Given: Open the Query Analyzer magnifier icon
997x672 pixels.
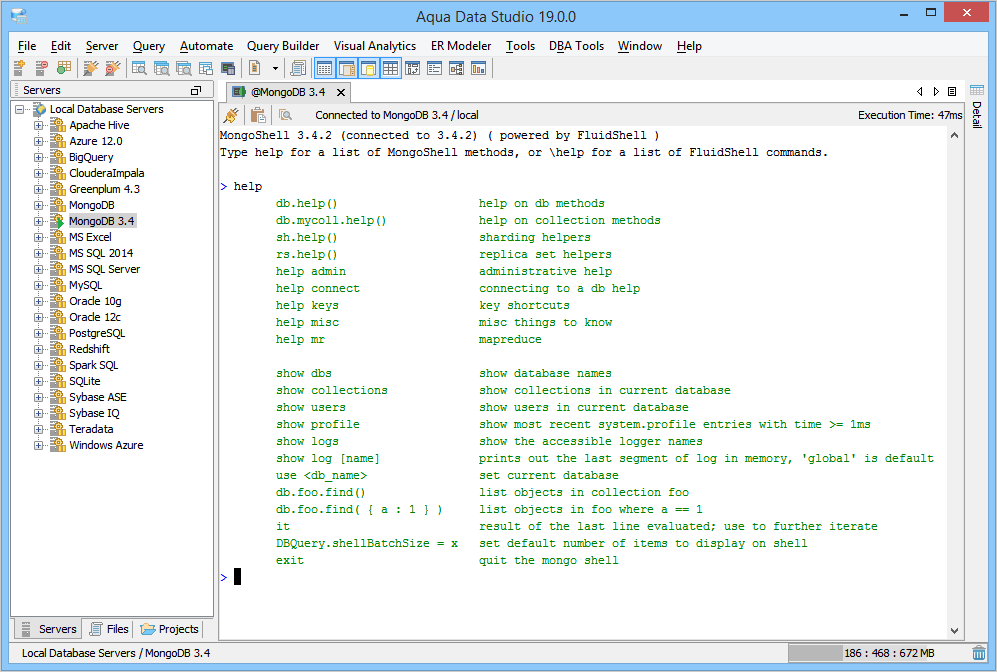Looking at the screenshot, I should (139, 68).
